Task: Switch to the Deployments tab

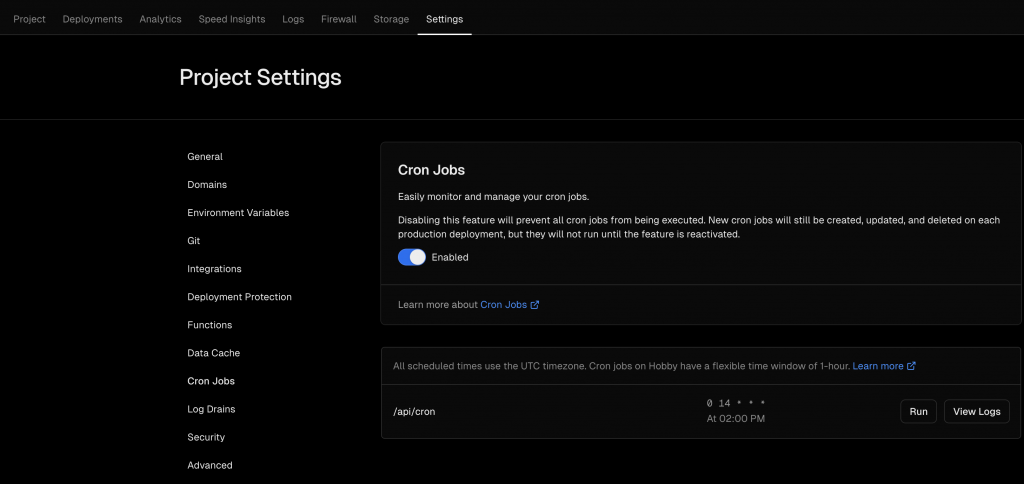Action: [x=92, y=19]
